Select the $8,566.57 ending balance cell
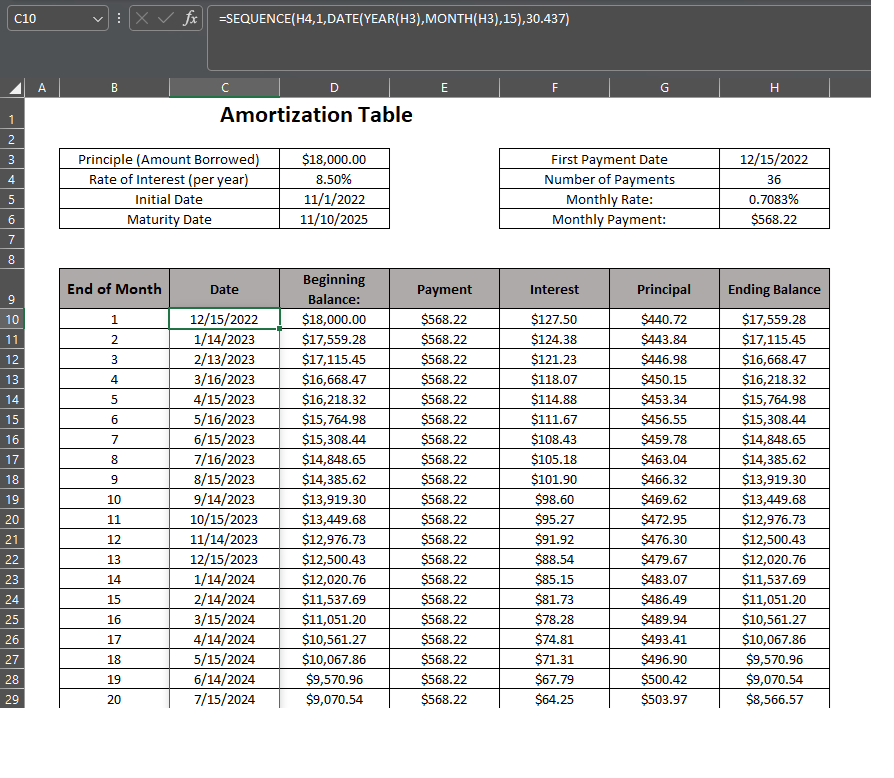 tap(774, 699)
